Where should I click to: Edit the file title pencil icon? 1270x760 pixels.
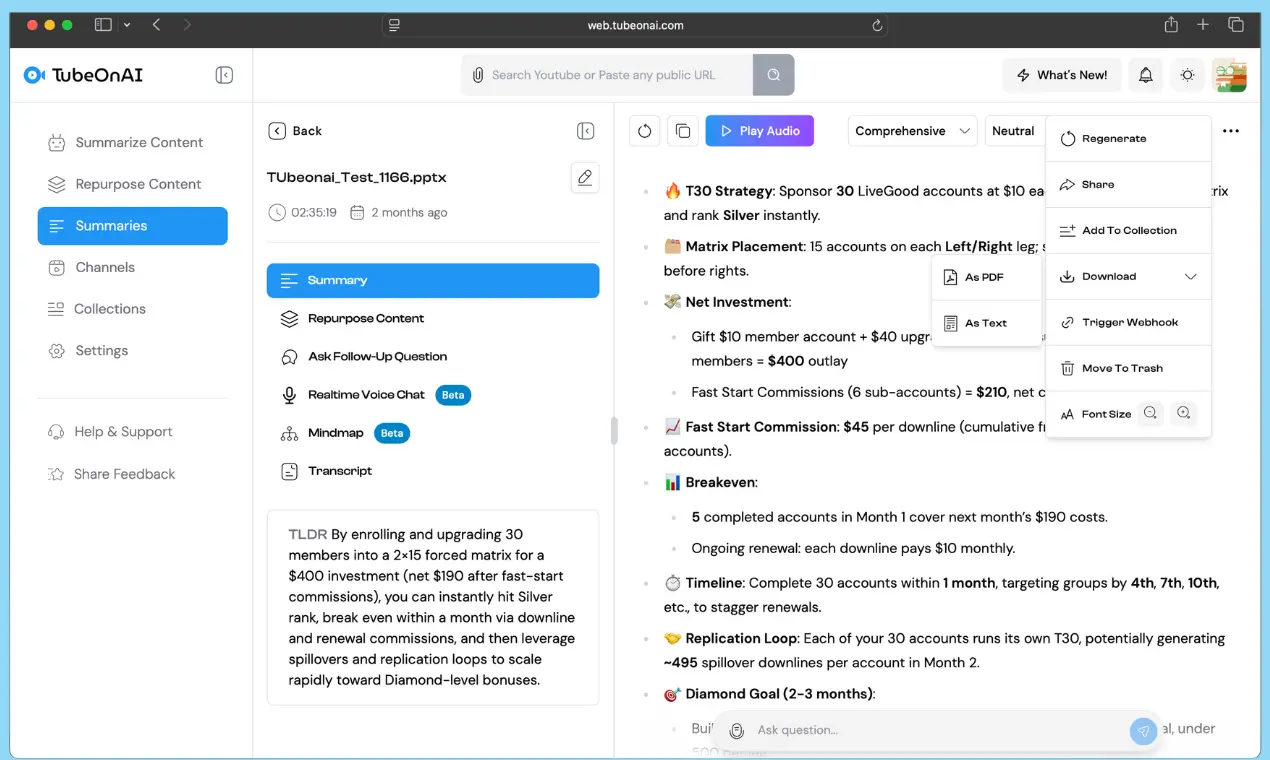(x=585, y=177)
